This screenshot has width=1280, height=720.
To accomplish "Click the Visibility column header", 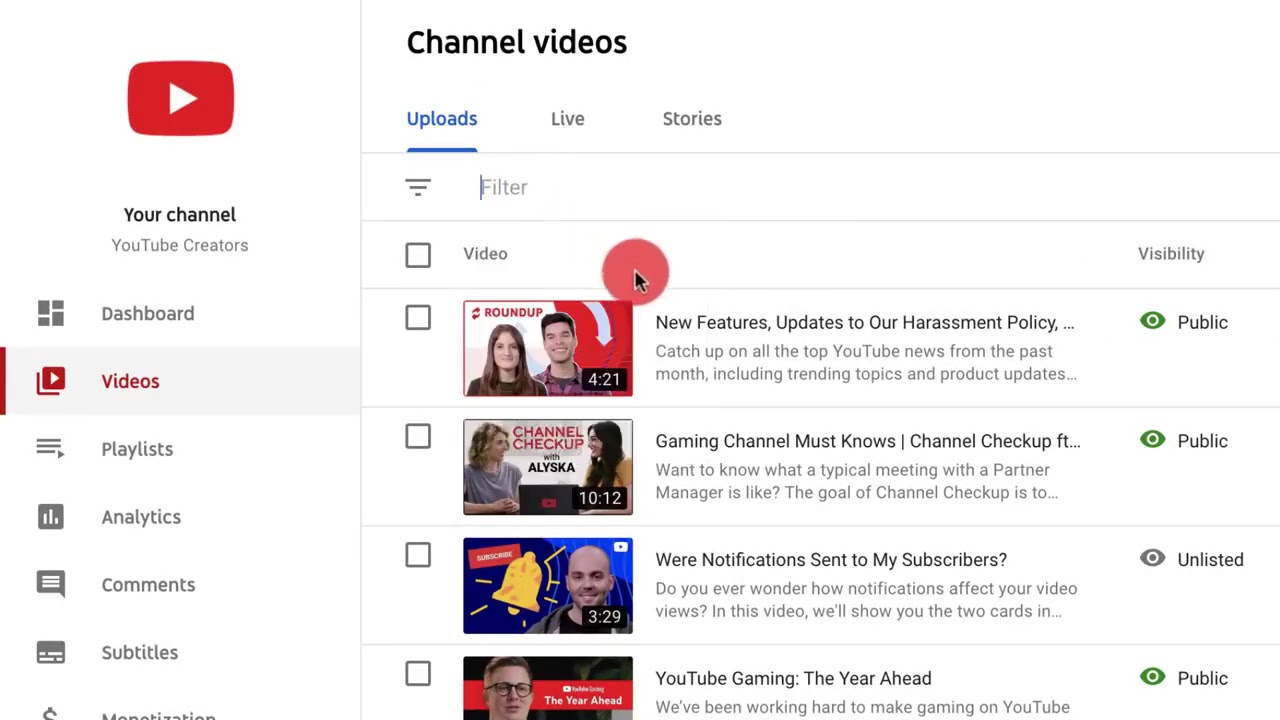I will [1171, 254].
